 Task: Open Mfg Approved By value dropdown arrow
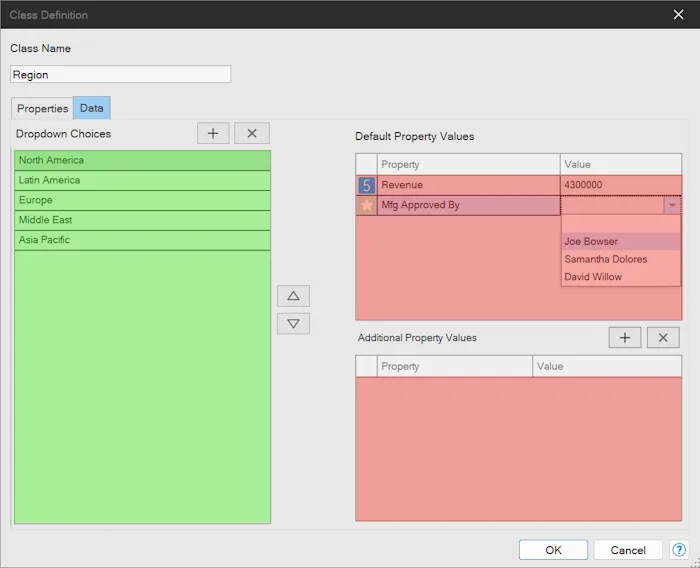click(x=672, y=205)
